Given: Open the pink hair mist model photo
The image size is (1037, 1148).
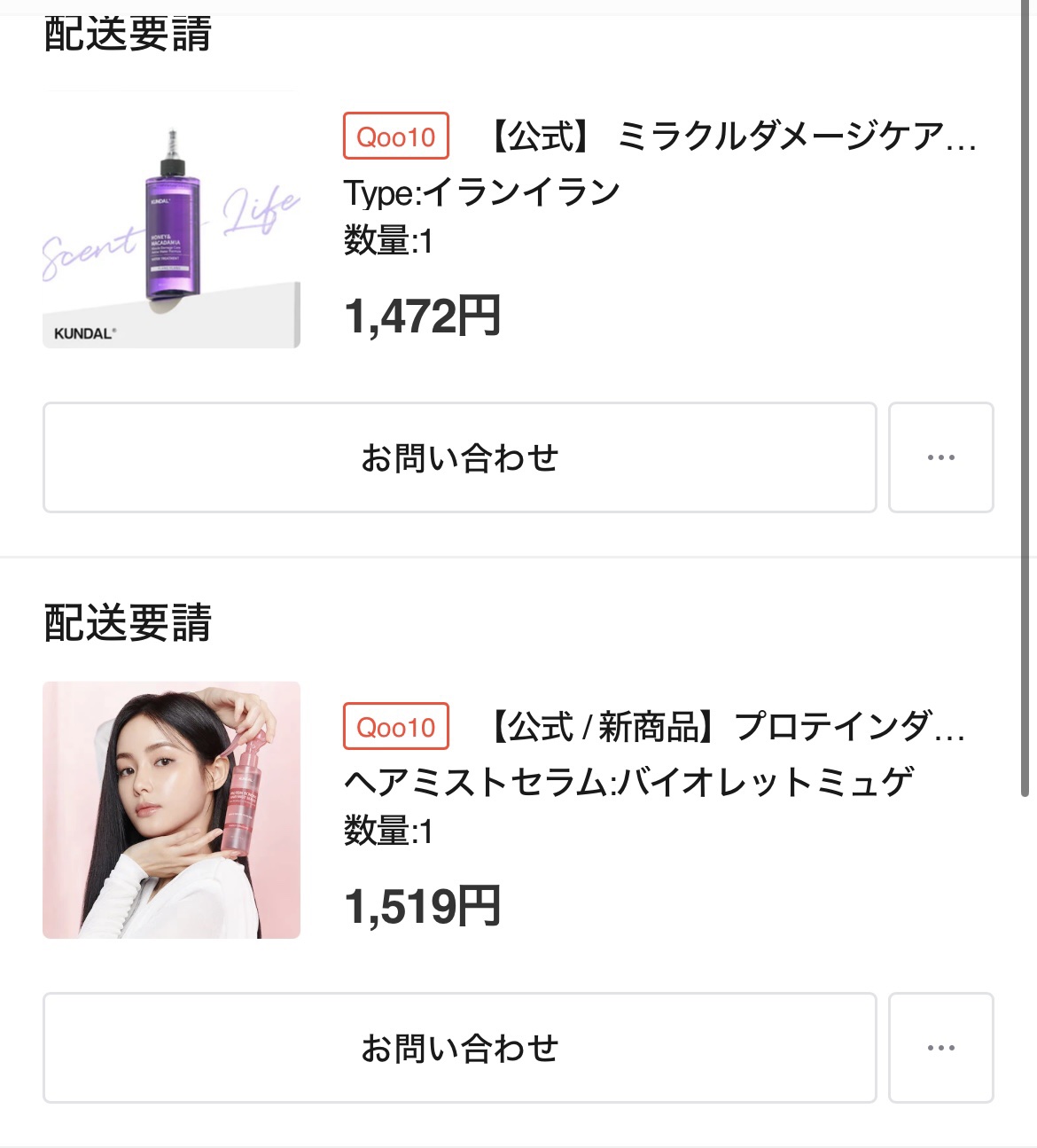Looking at the screenshot, I should coord(171,809).
